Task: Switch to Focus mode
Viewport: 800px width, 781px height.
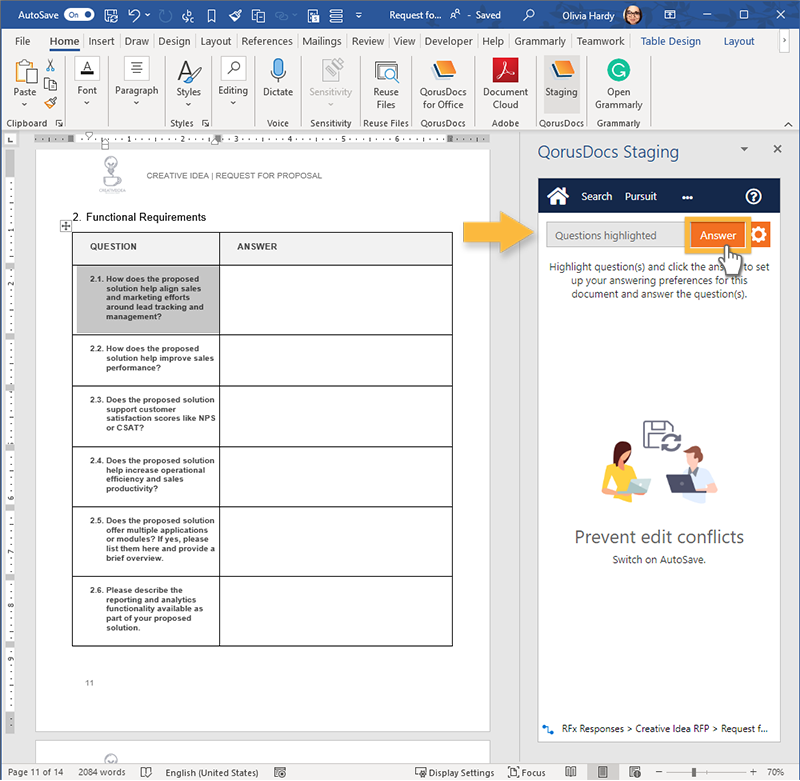Action: click(x=527, y=773)
